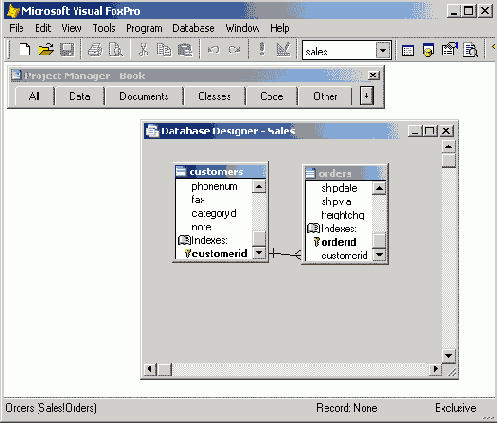497x423 pixels.
Task: Click the Cut scissors icon
Action: pyautogui.click(x=144, y=50)
